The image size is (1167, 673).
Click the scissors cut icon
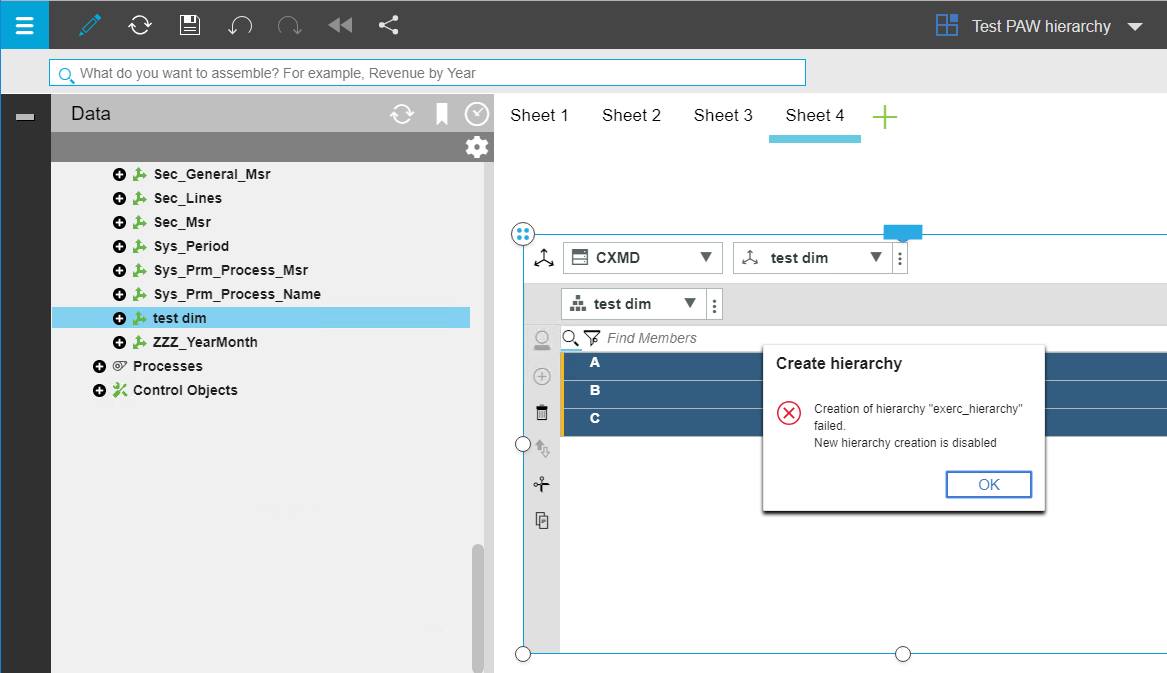[542, 485]
